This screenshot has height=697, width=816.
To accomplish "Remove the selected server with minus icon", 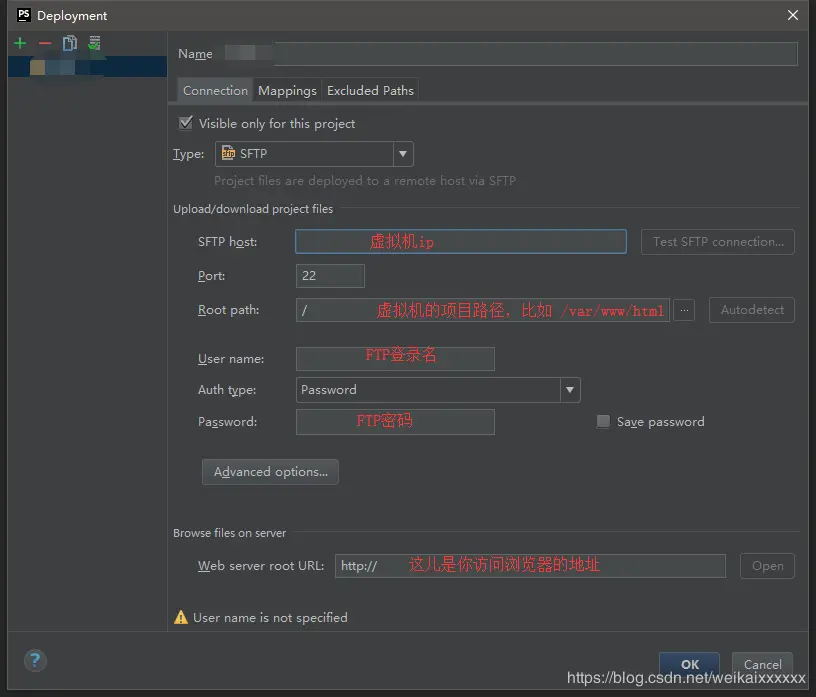I will [45, 43].
